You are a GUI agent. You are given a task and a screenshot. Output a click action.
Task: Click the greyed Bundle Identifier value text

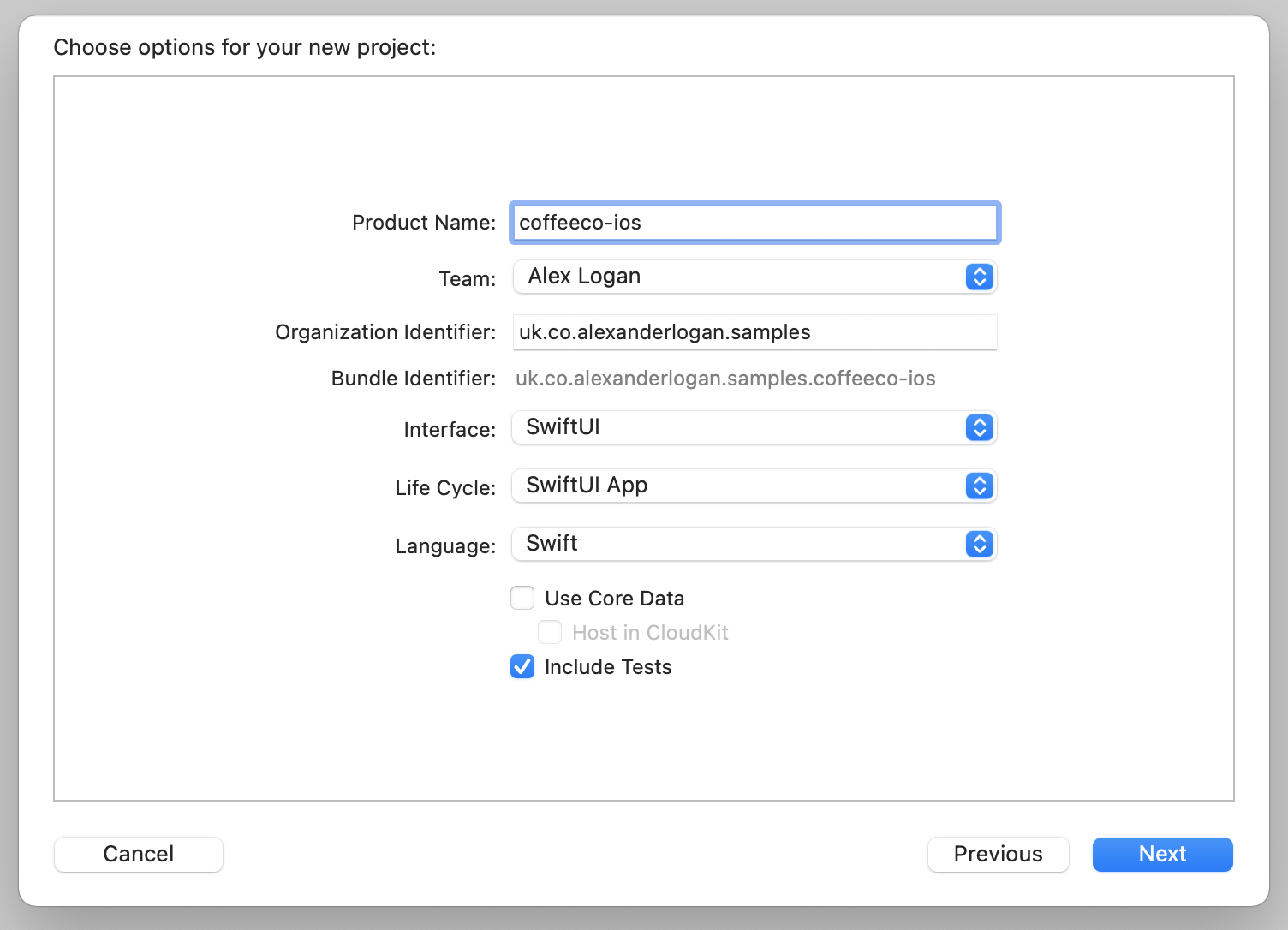725,379
